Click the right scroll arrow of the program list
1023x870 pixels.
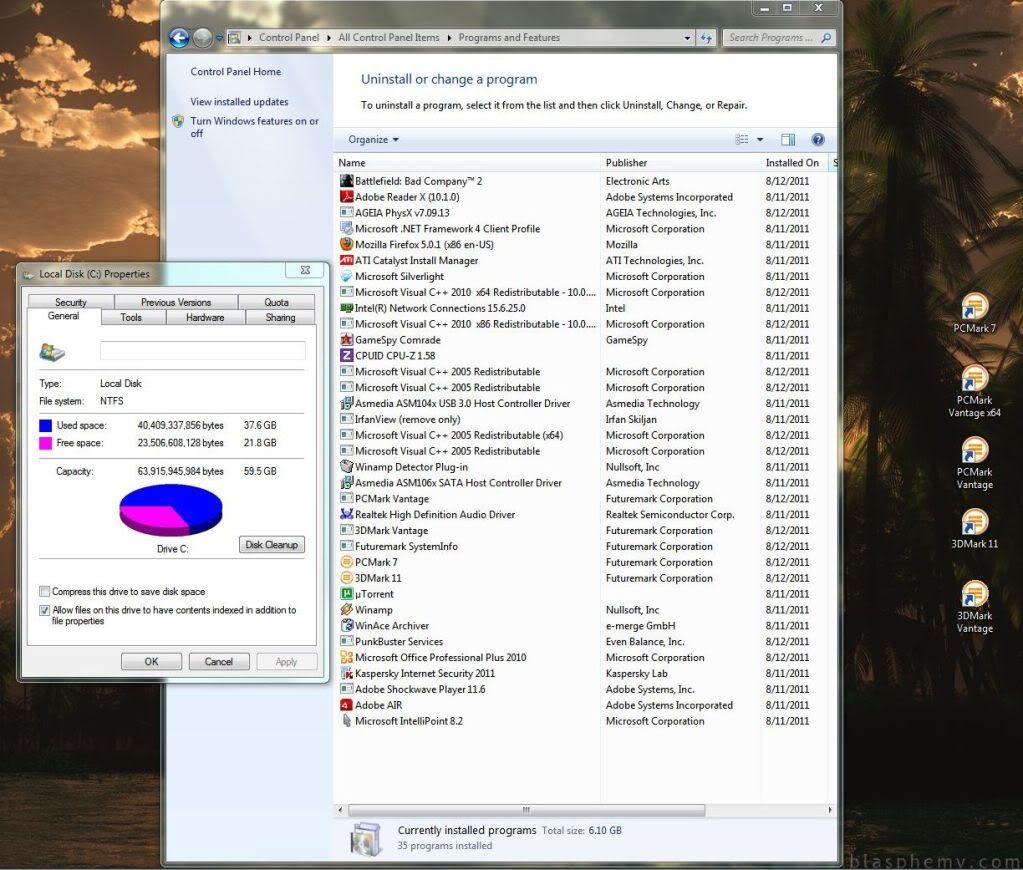[830, 810]
